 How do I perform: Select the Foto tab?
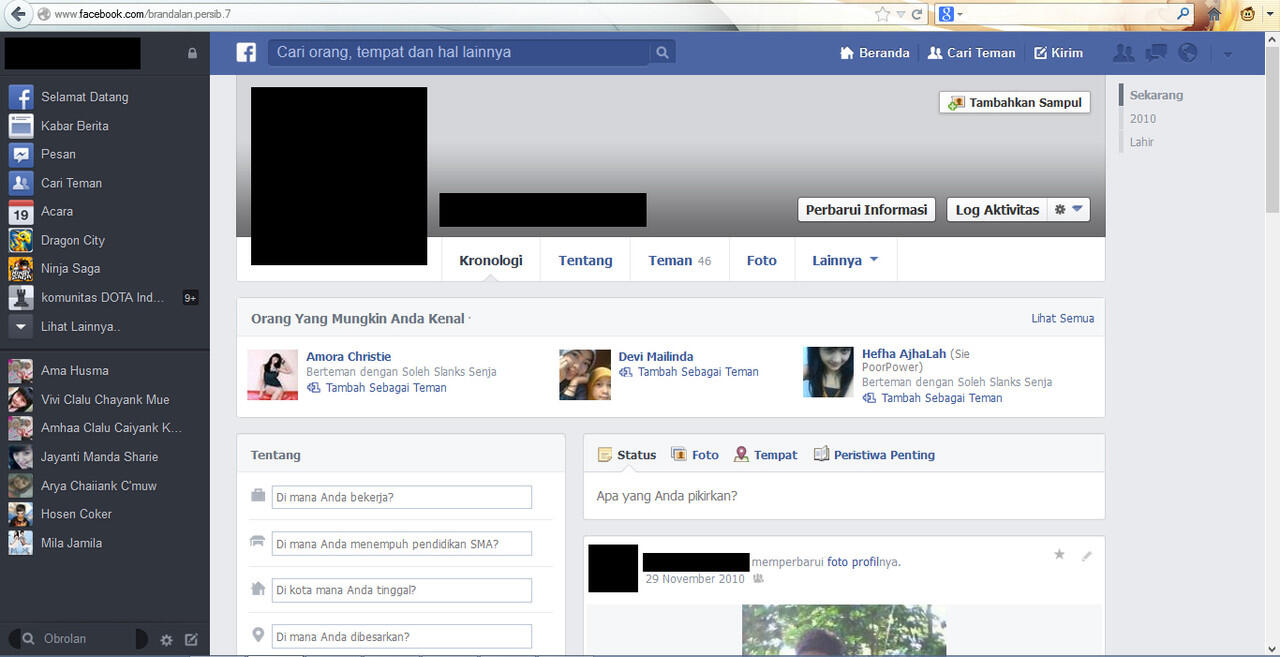(761, 260)
